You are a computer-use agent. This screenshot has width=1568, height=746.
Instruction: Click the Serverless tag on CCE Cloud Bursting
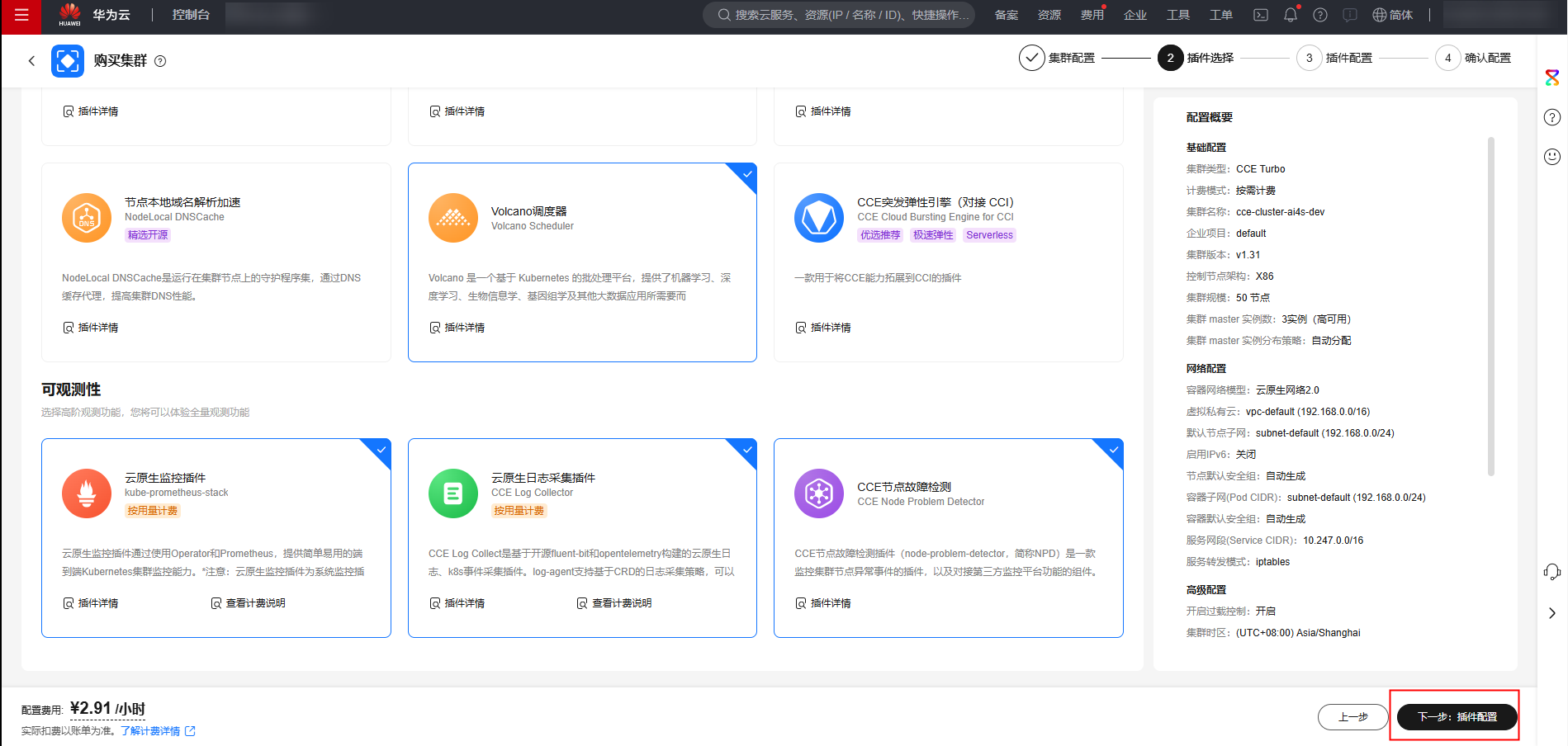(x=989, y=235)
